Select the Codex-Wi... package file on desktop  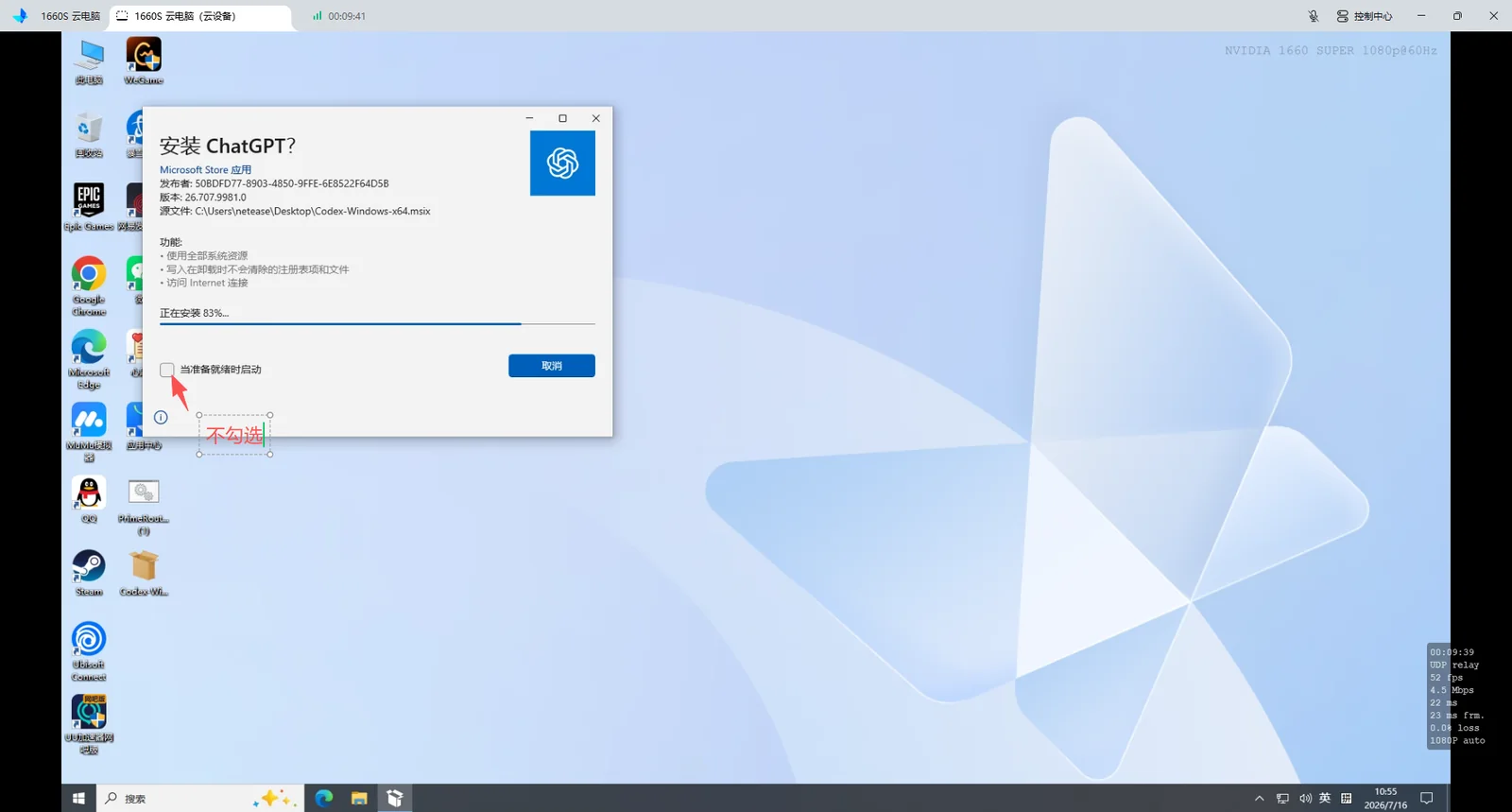point(144,573)
